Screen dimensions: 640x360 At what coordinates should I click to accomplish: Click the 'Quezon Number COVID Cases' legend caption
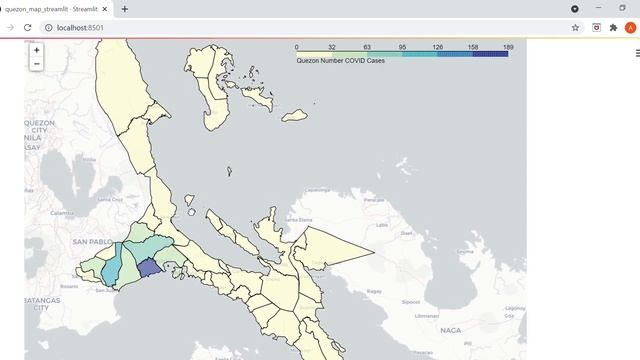coord(340,61)
